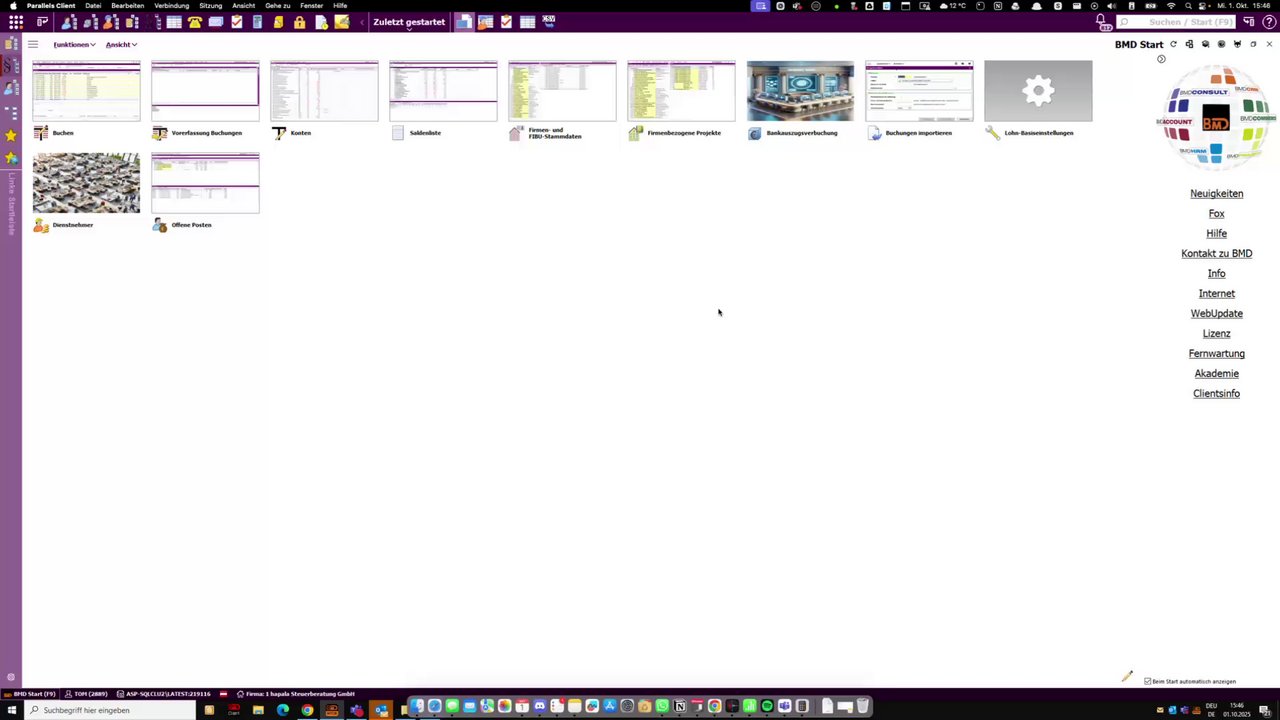
Task: Open the Neuigkeiten link
Action: pos(1216,194)
